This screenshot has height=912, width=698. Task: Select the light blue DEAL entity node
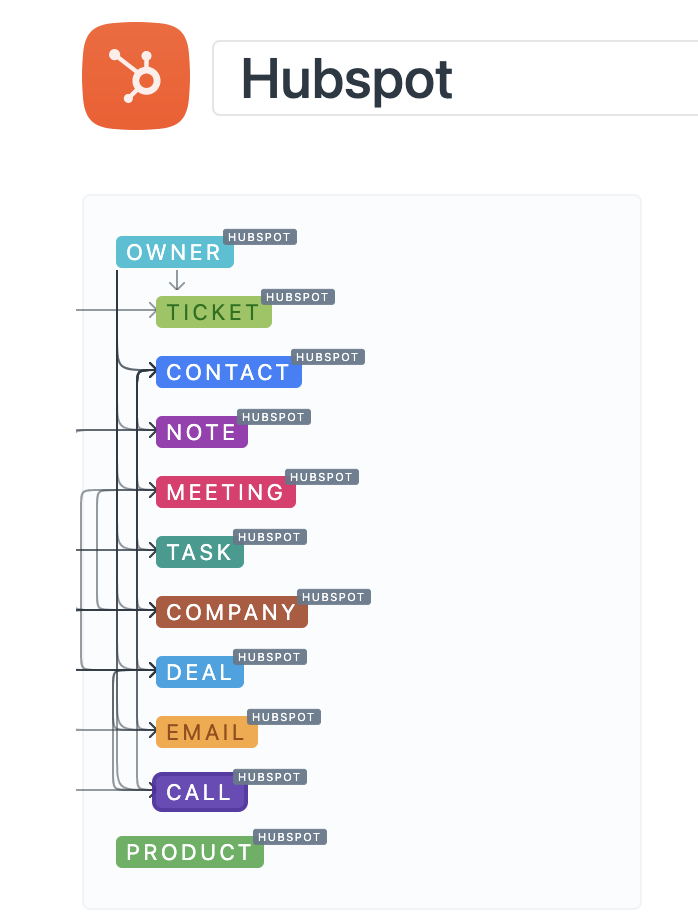tap(199, 672)
